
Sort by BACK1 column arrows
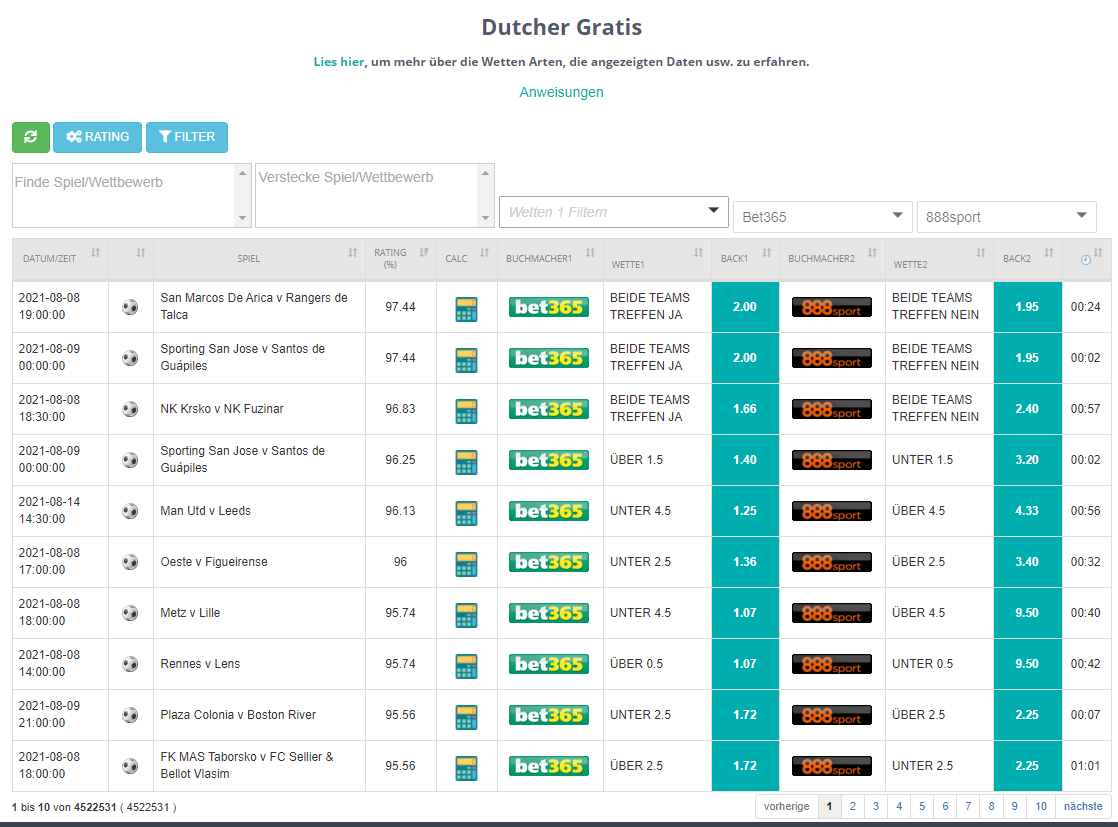[767, 252]
